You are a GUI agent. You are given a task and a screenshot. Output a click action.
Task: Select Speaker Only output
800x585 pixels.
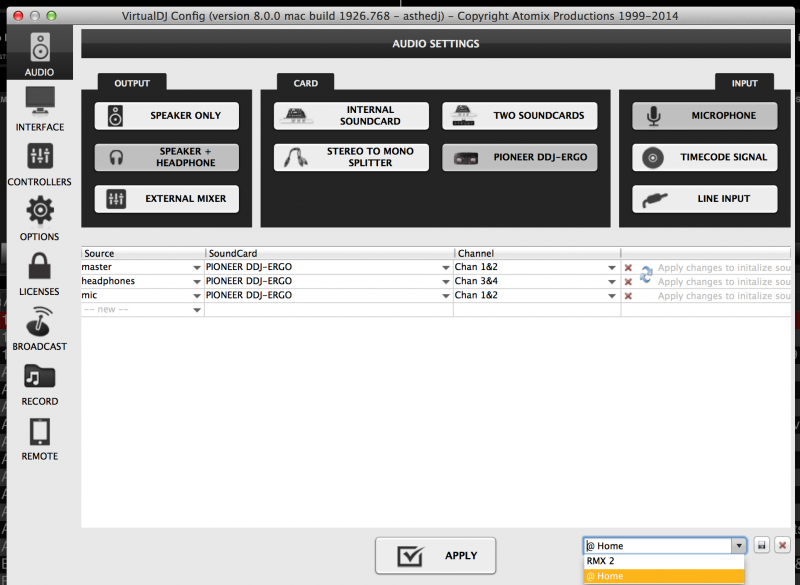167,116
